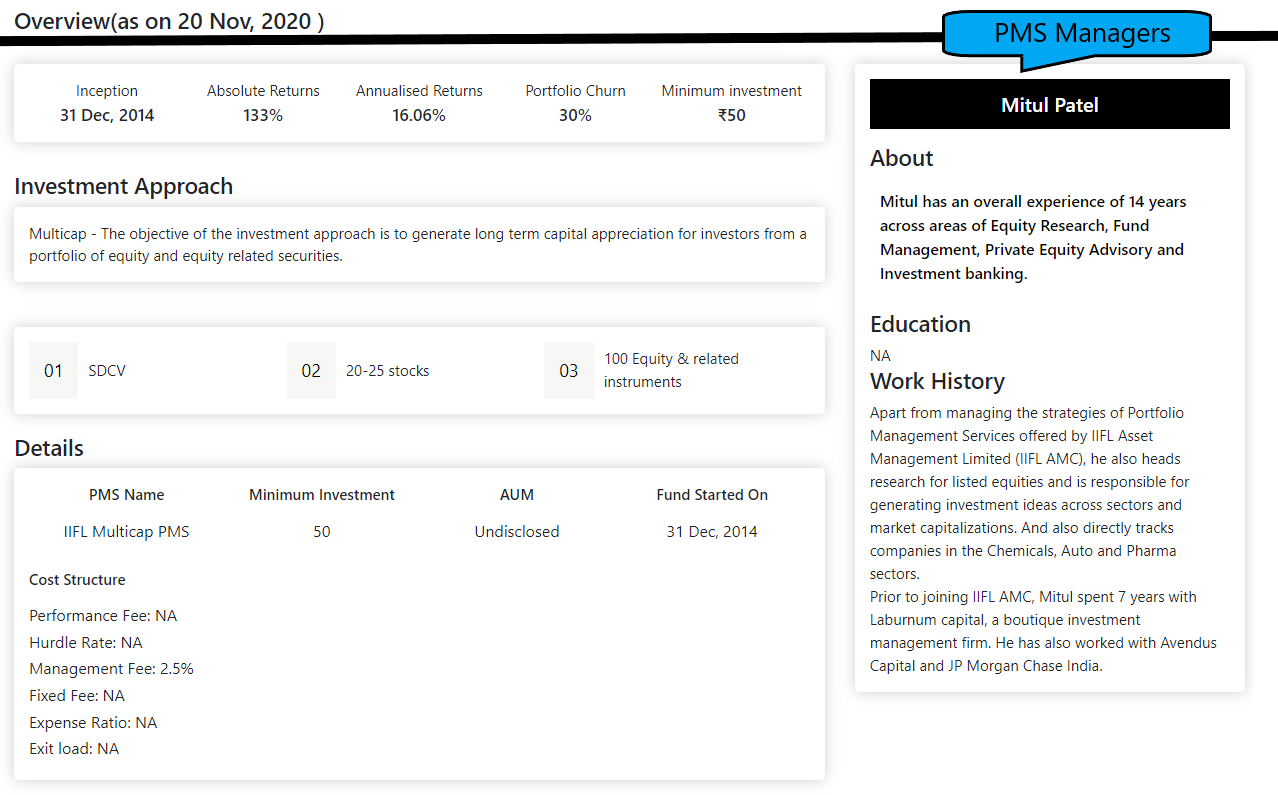
Task: Click the Fund Started On column header
Action: click(x=712, y=495)
